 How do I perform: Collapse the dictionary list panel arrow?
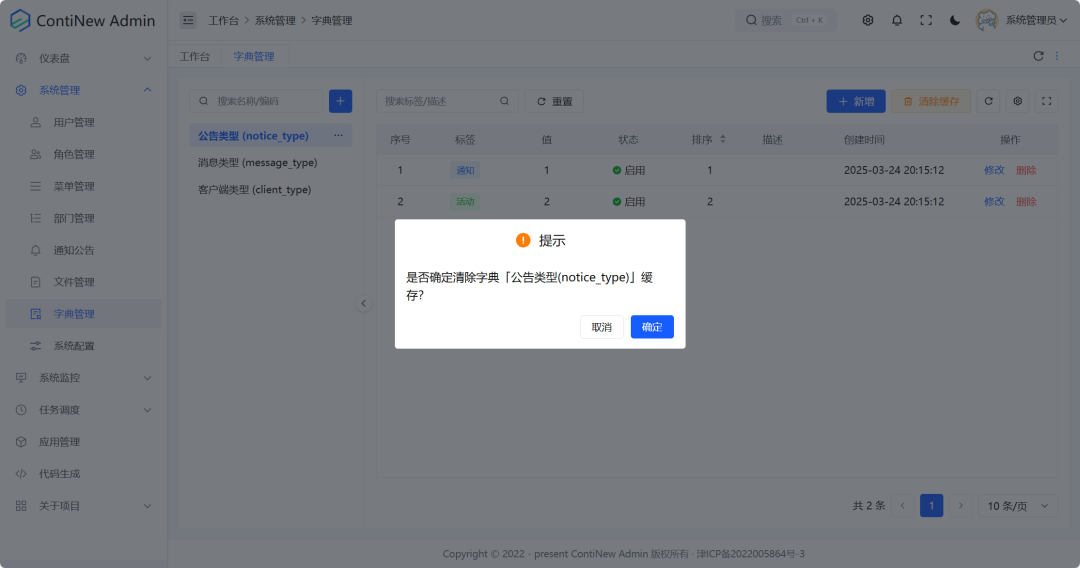[x=363, y=303]
